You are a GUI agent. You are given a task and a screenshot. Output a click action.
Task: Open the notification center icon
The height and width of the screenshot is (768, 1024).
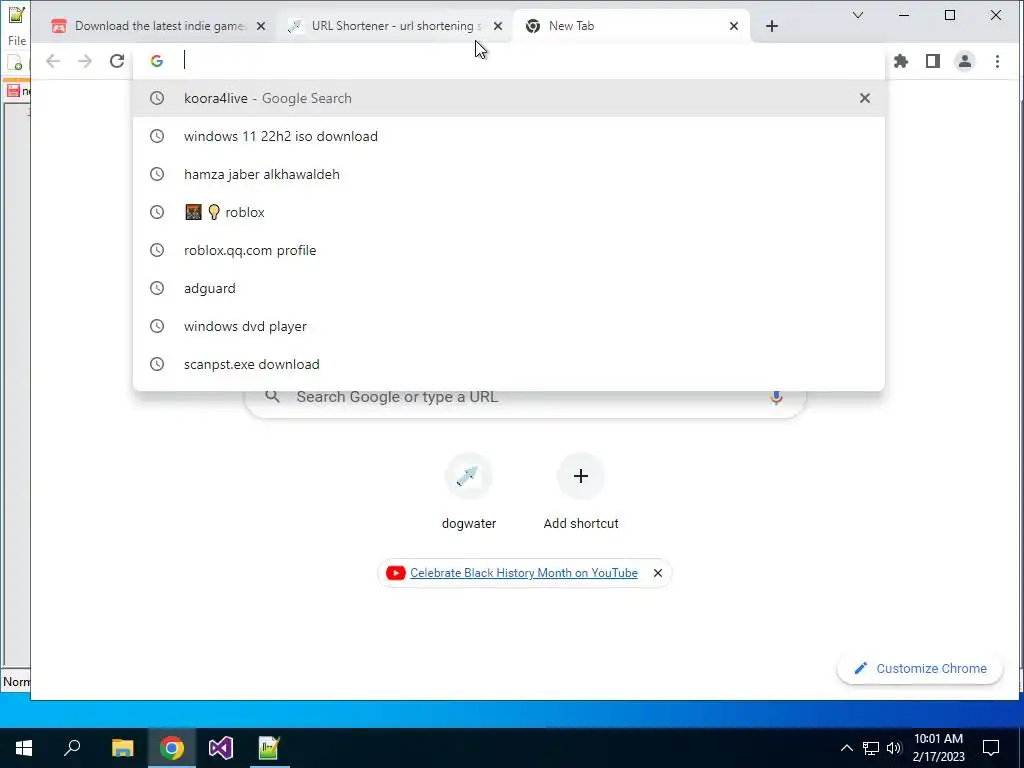[991, 748]
